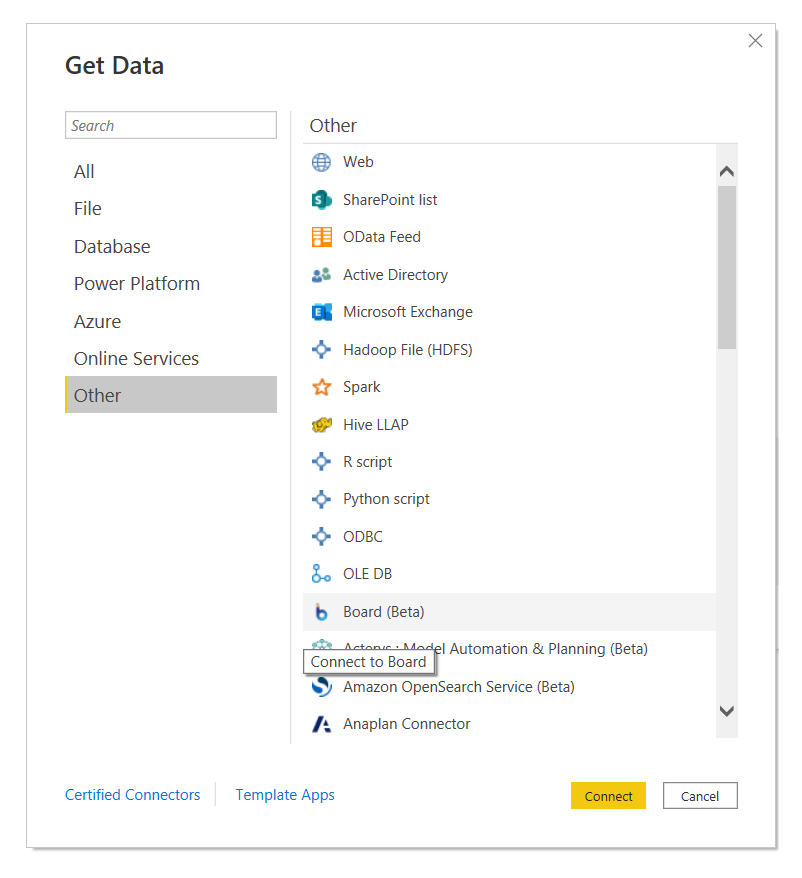This screenshot has height=878, width=802.
Task: Show the Database category
Action: [x=171, y=246]
